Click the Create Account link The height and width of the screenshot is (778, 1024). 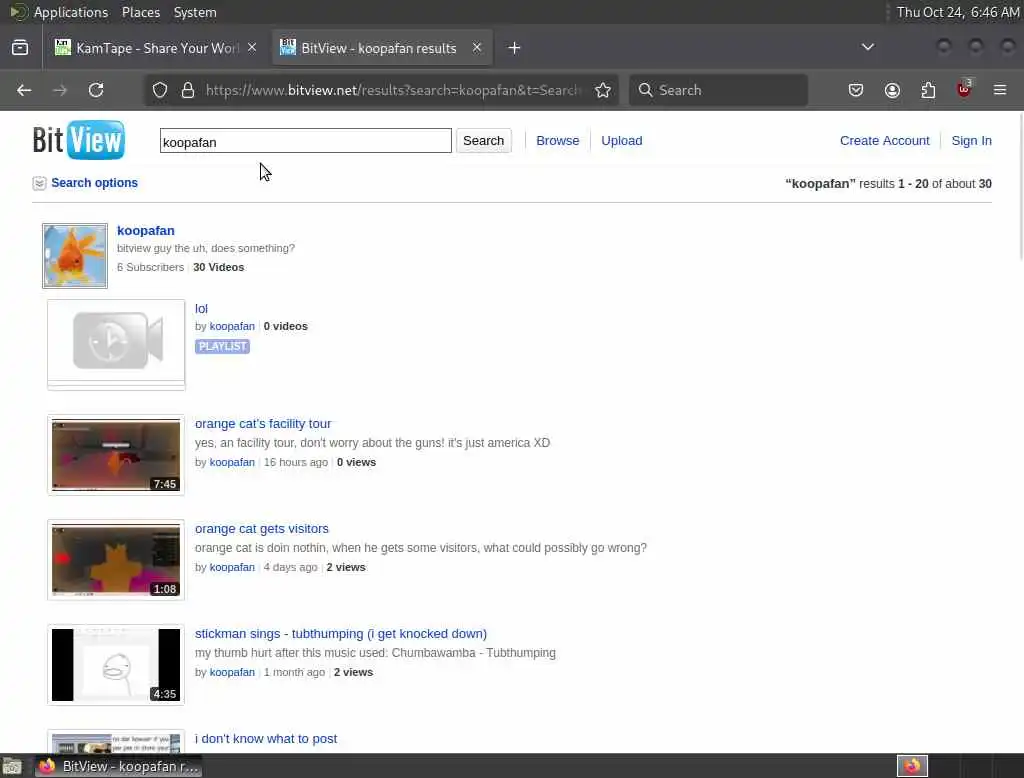[x=884, y=140]
